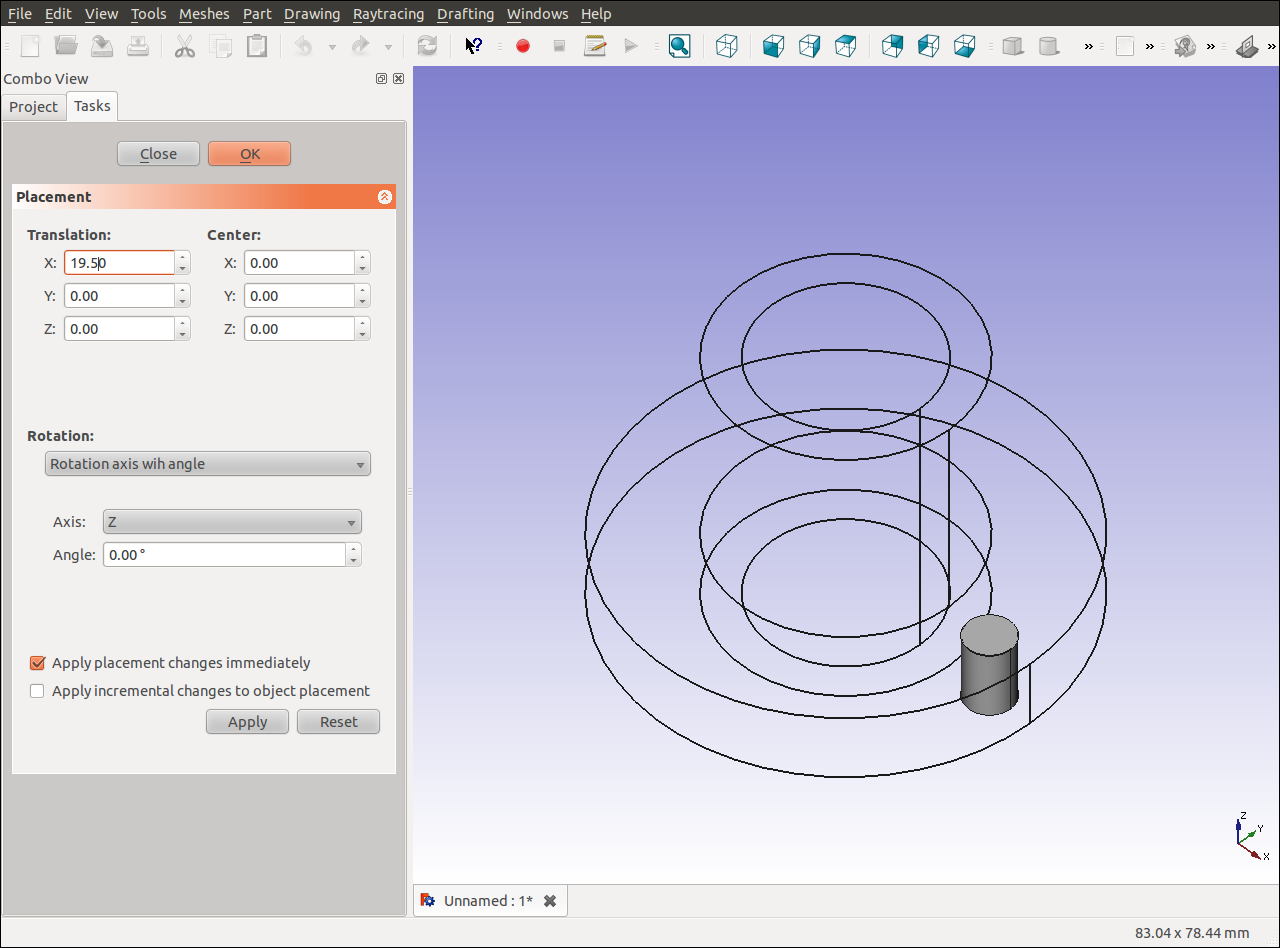Open the Help menu

(x=596, y=14)
